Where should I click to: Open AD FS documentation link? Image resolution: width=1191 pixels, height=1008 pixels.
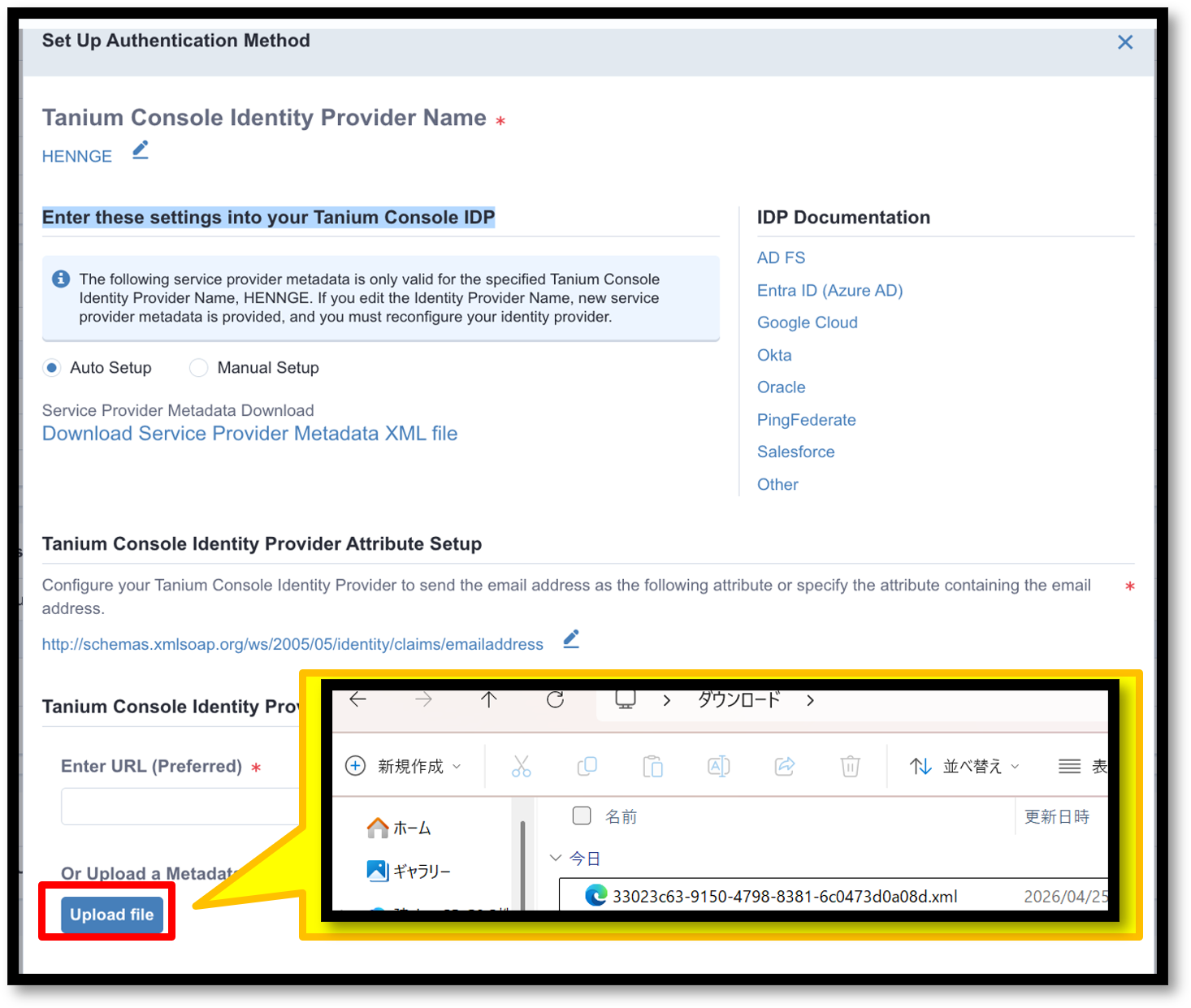click(781, 258)
